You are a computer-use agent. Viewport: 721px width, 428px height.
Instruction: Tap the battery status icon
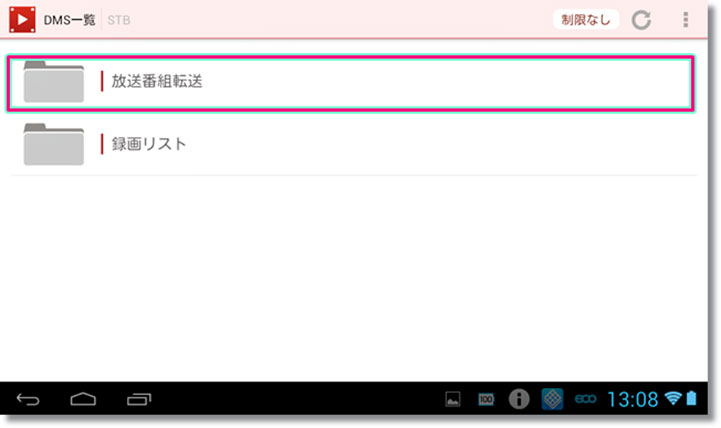[x=691, y=398]
